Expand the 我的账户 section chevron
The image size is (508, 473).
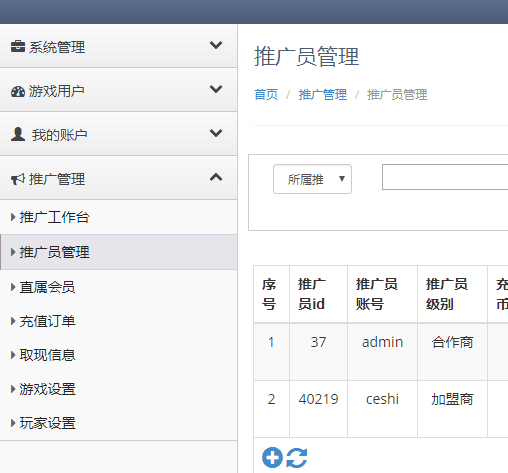[216, 133]
